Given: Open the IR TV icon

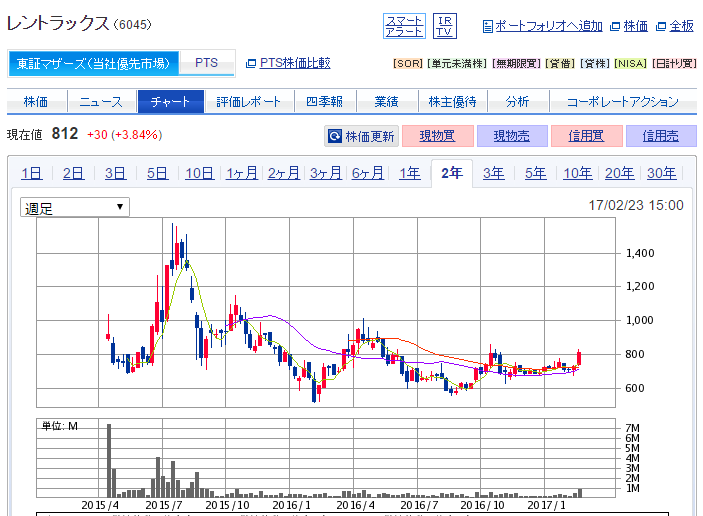Looking at the screenshot, I should [x=444, y=26].
